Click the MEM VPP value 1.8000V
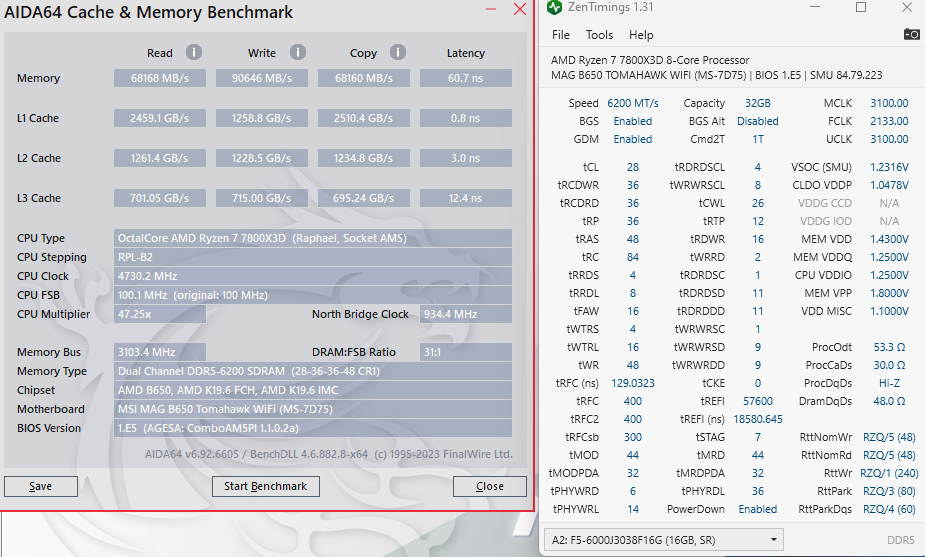This screenshot has height=557, width=925. point(889,293)
